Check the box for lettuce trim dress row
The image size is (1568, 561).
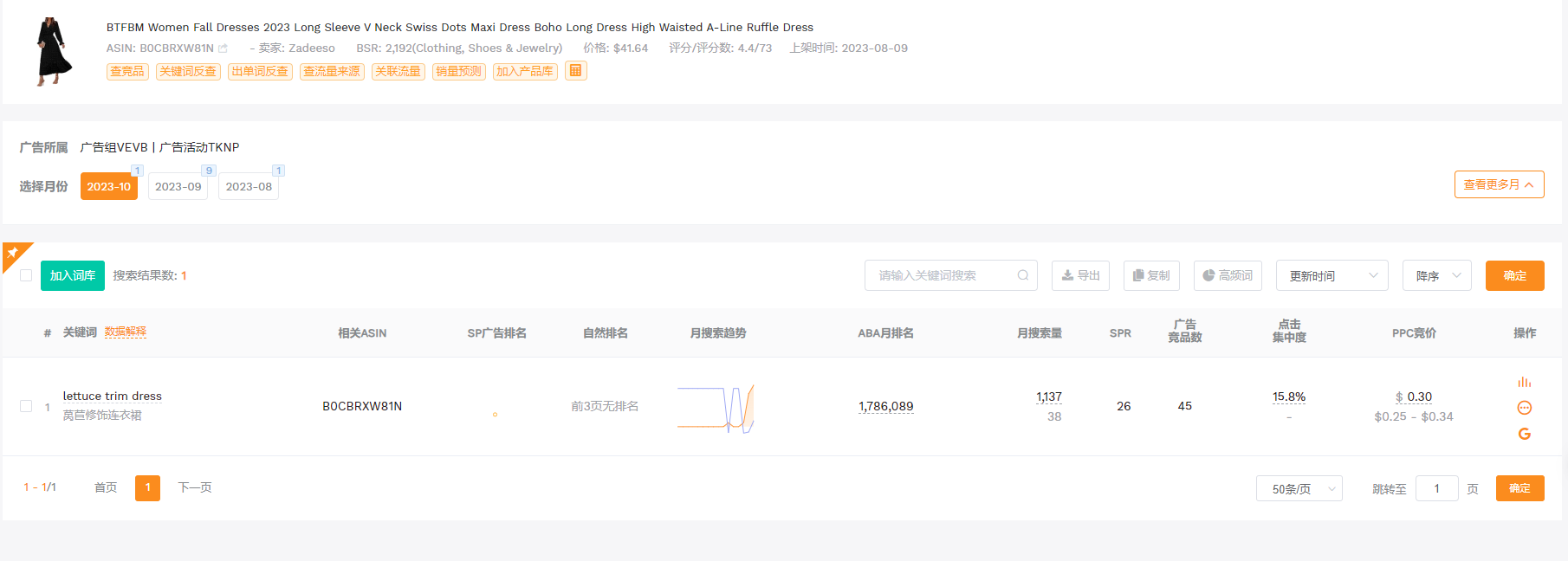(26, 406)
